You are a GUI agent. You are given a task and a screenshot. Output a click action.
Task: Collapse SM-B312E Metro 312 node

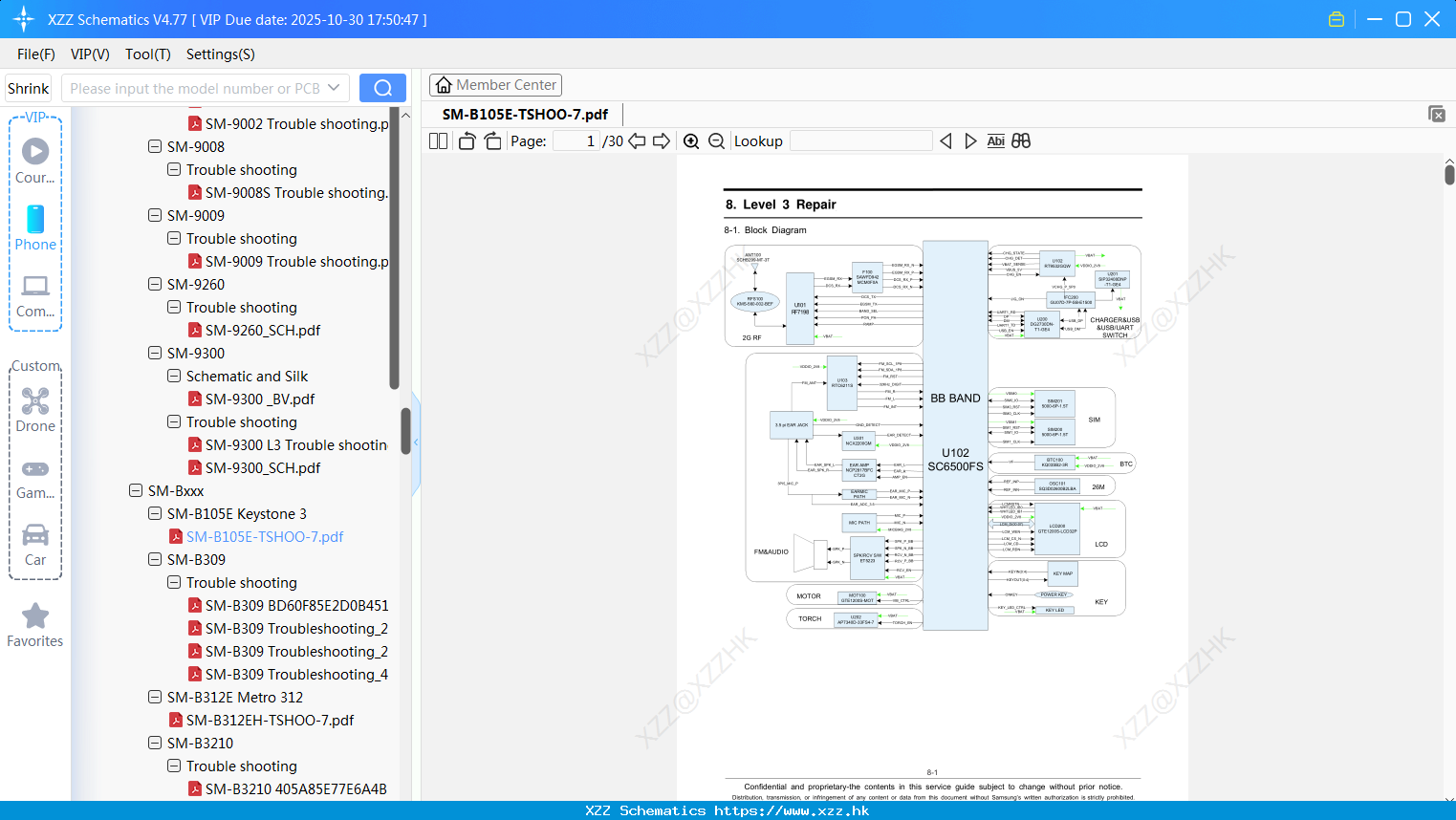tap(155, 697)
